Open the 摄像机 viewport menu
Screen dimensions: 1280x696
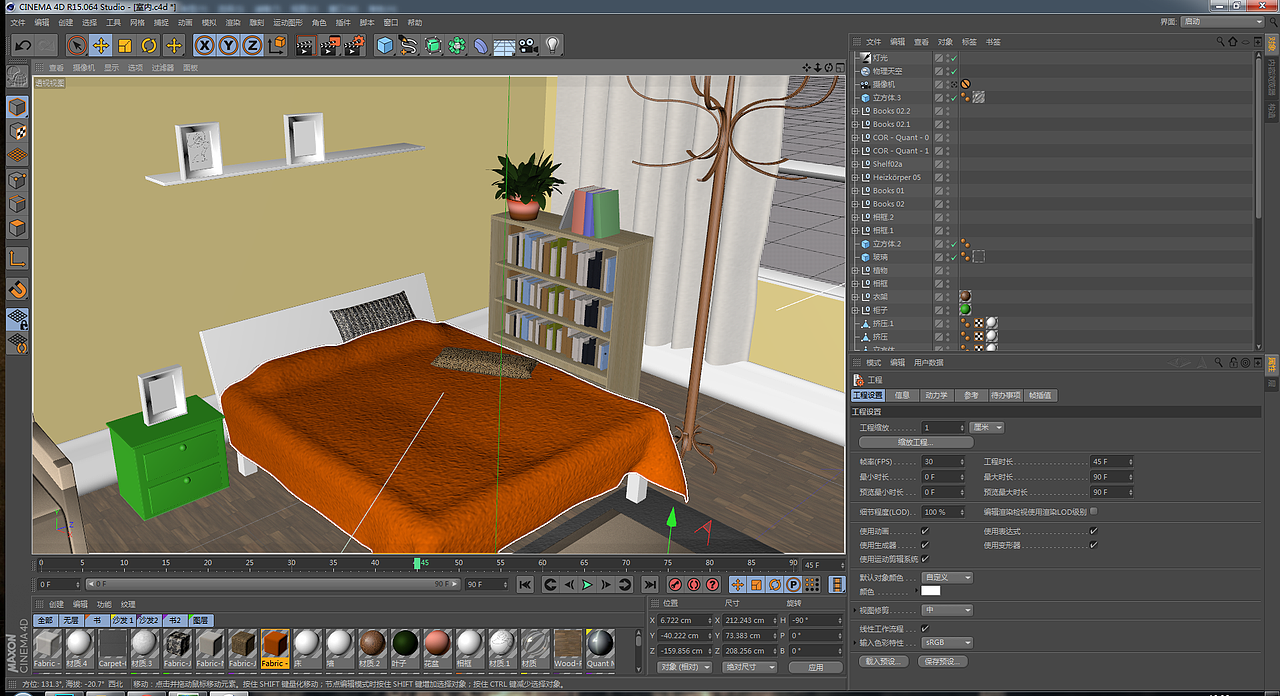click(84, 68)
